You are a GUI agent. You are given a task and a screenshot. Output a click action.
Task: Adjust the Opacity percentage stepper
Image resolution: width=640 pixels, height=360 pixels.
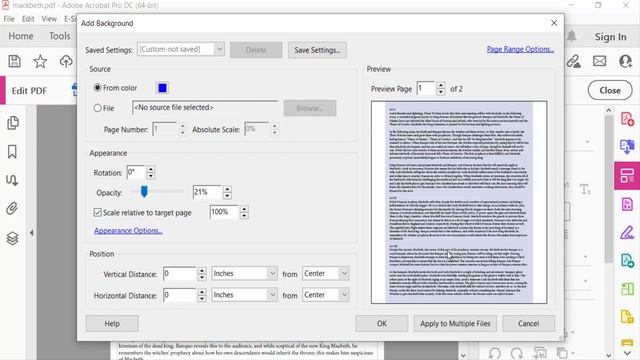coord(227,192)
